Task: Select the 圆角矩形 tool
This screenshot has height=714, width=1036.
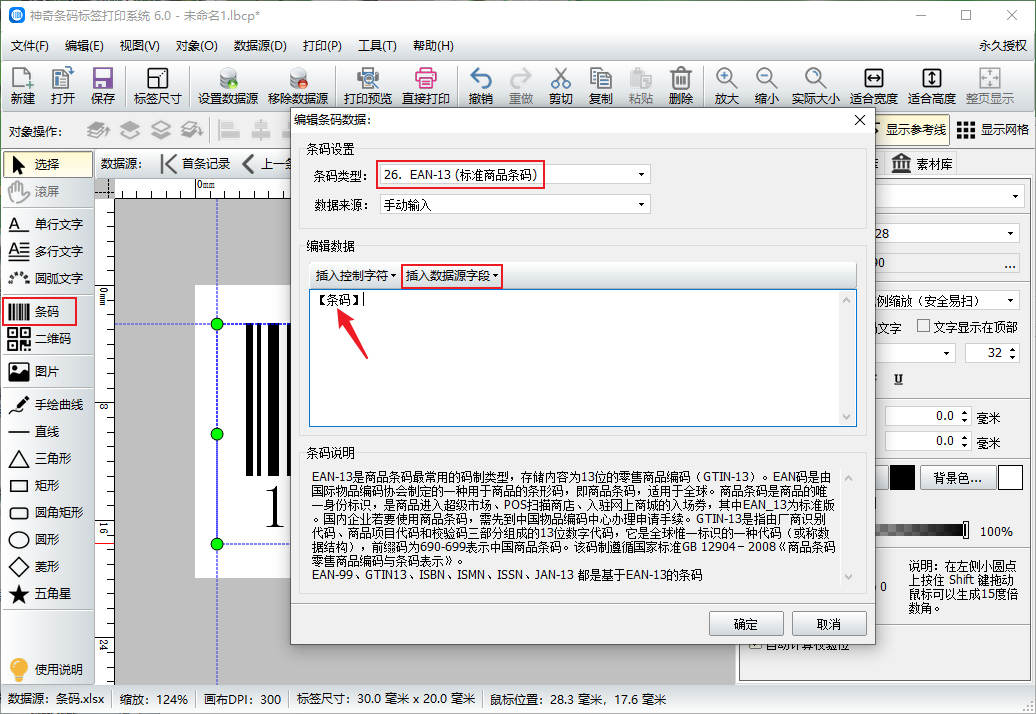Action: tap(48, 513)
